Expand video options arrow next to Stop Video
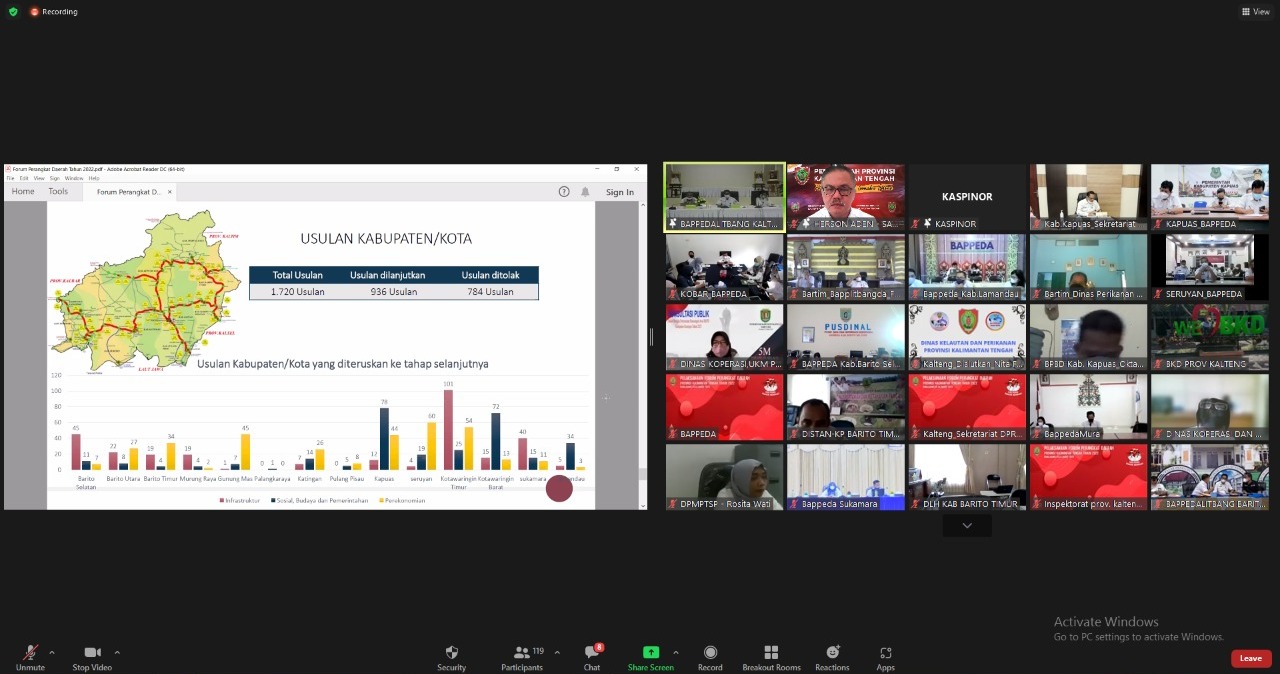Screen dimensions: 1280x674 tap(117, 652)
